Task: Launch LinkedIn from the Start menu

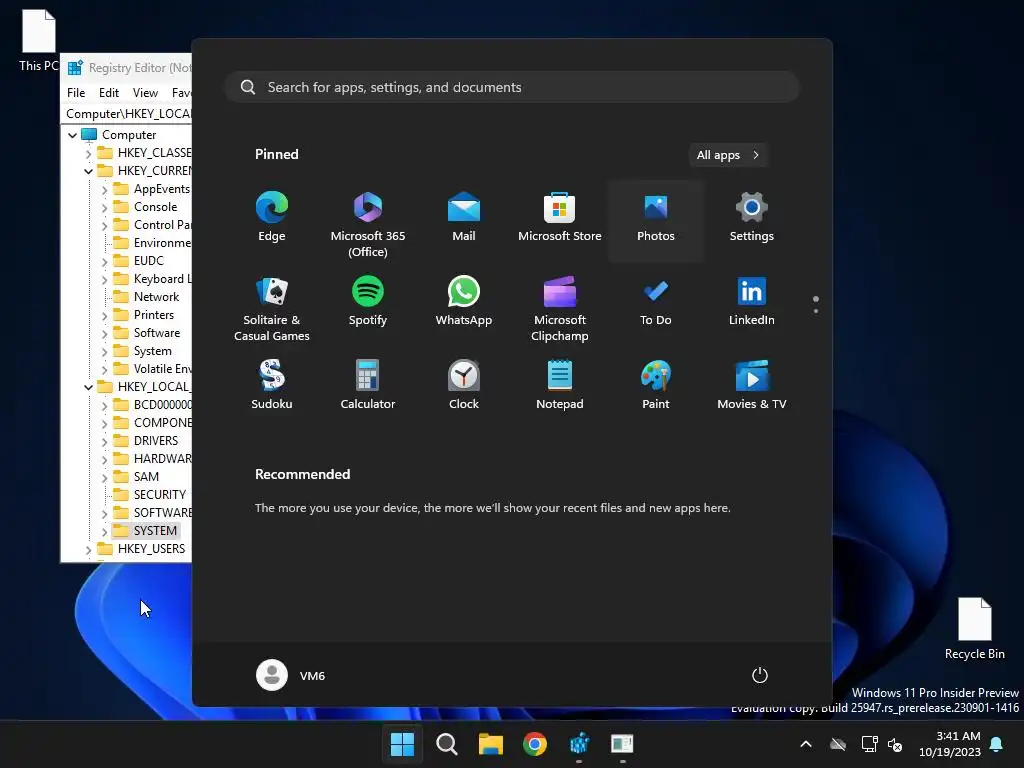Action: [x=752, y=302]
